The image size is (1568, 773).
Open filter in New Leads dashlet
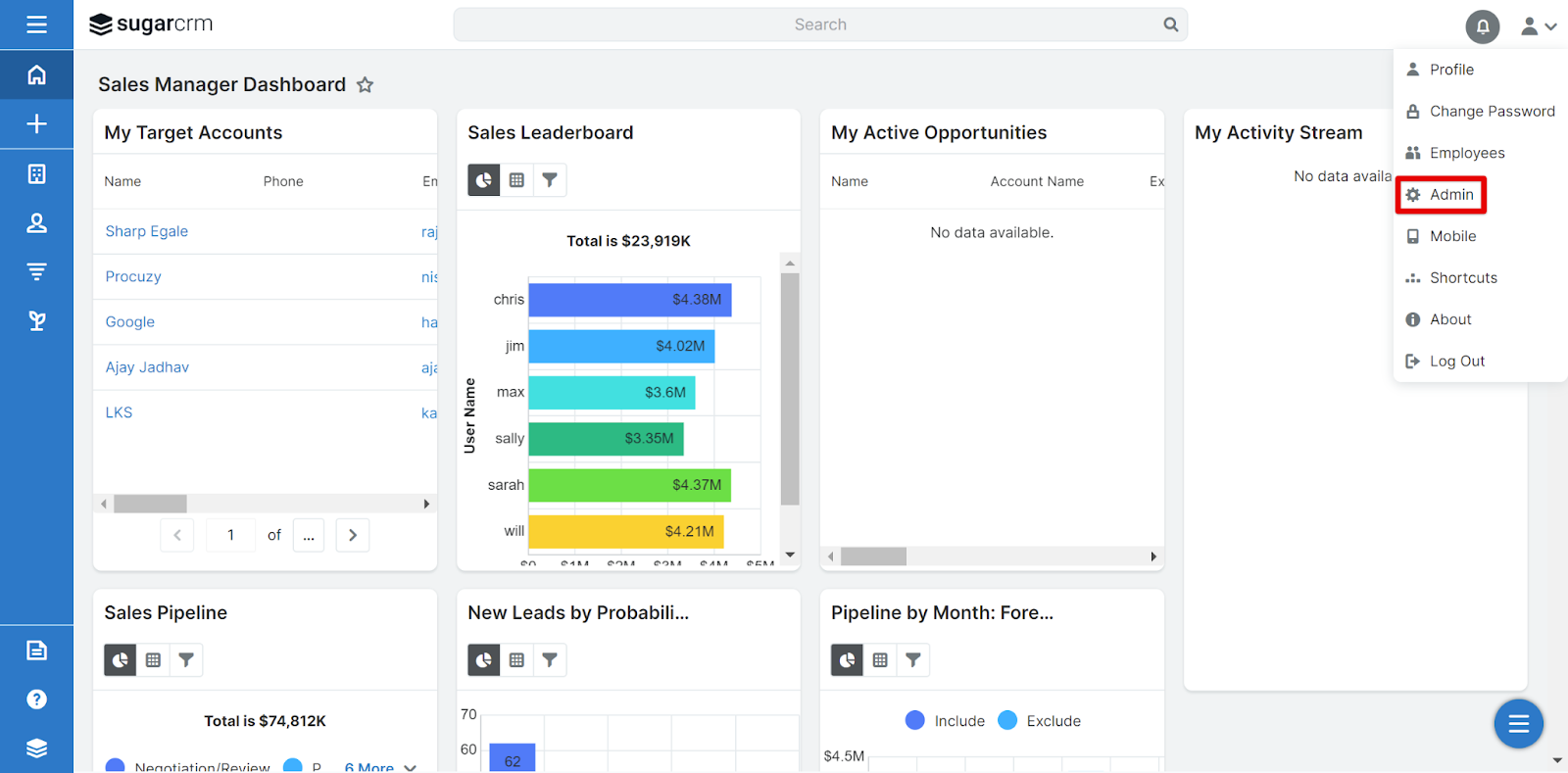(x=550, y=660)
